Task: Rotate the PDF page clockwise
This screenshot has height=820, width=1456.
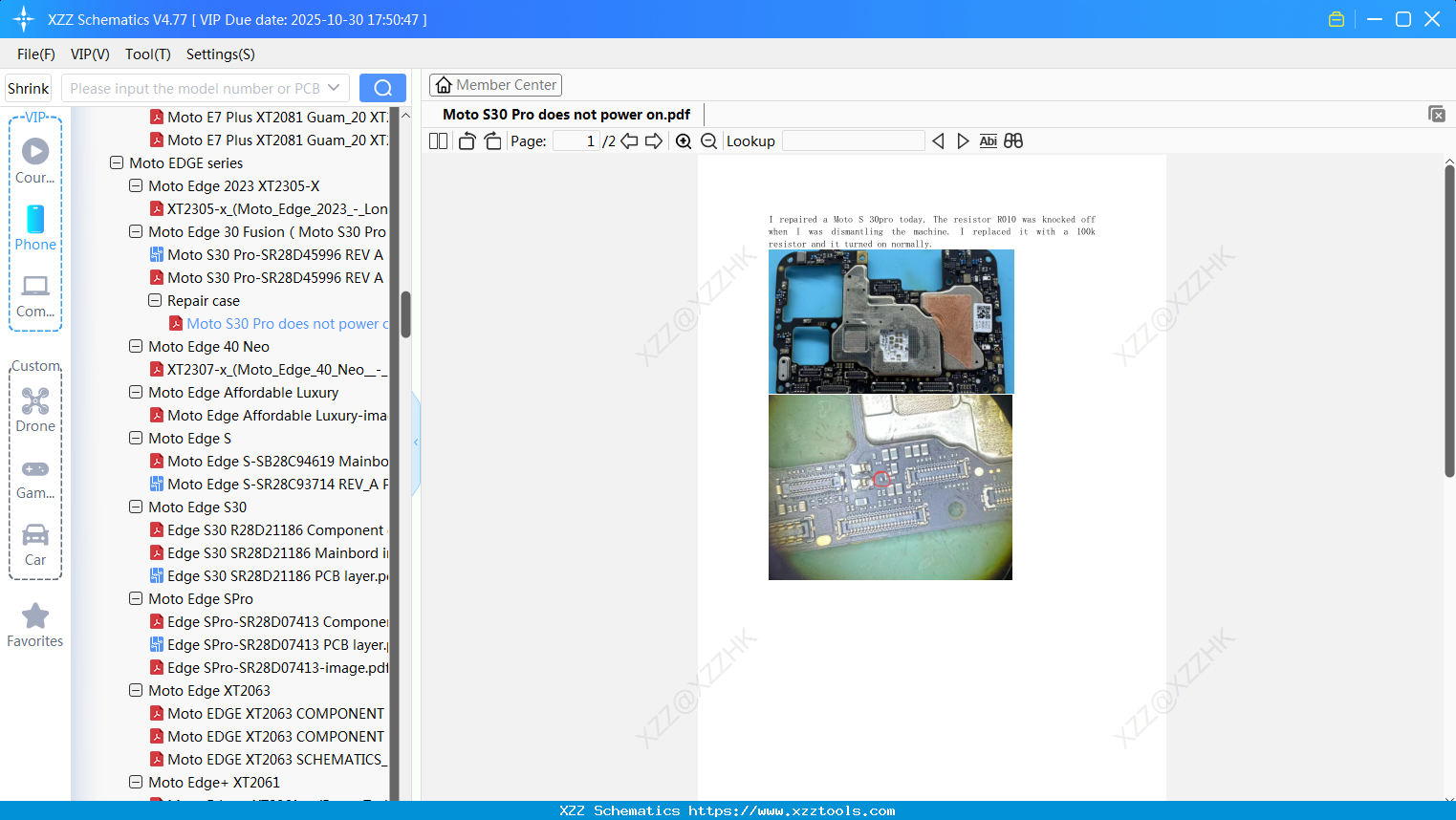Action: [492, 140]
